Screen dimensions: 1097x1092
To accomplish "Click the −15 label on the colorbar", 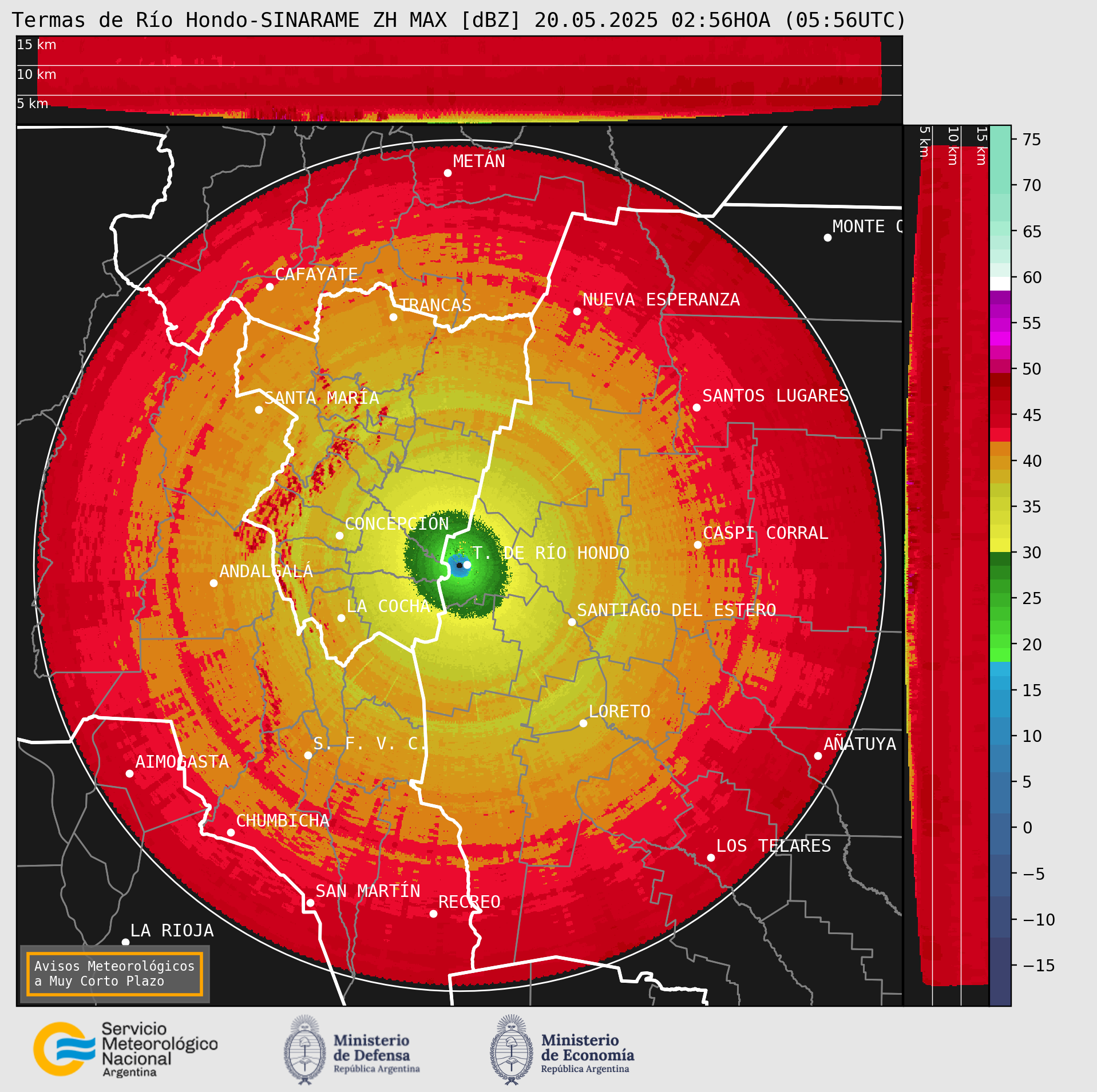I will (1039, 966).
